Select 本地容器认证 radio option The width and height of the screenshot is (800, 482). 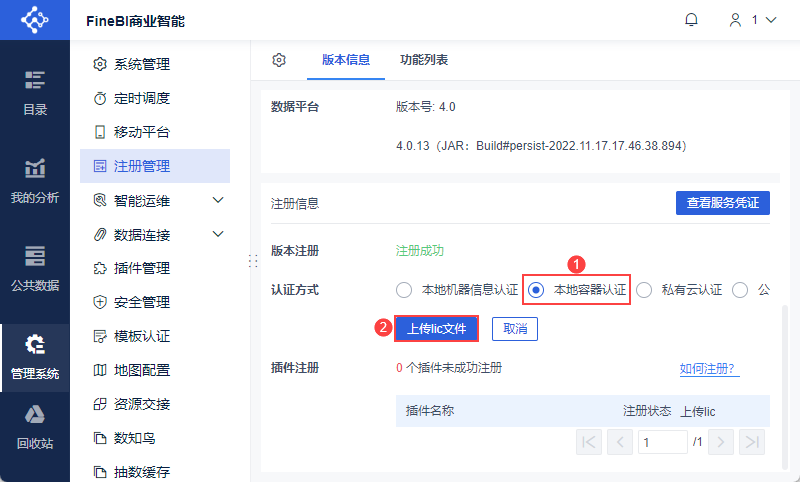[x=536, y=290]
